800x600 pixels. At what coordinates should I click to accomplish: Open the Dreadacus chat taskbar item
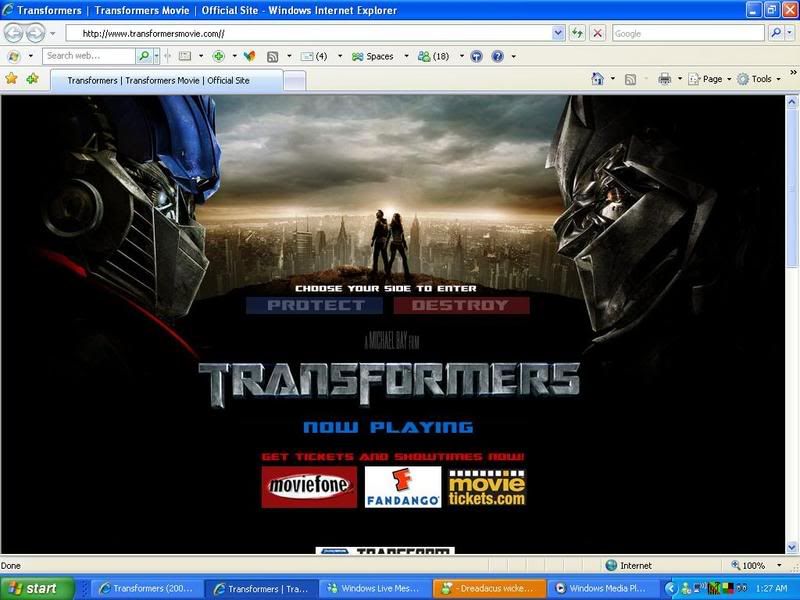(489, 588)
